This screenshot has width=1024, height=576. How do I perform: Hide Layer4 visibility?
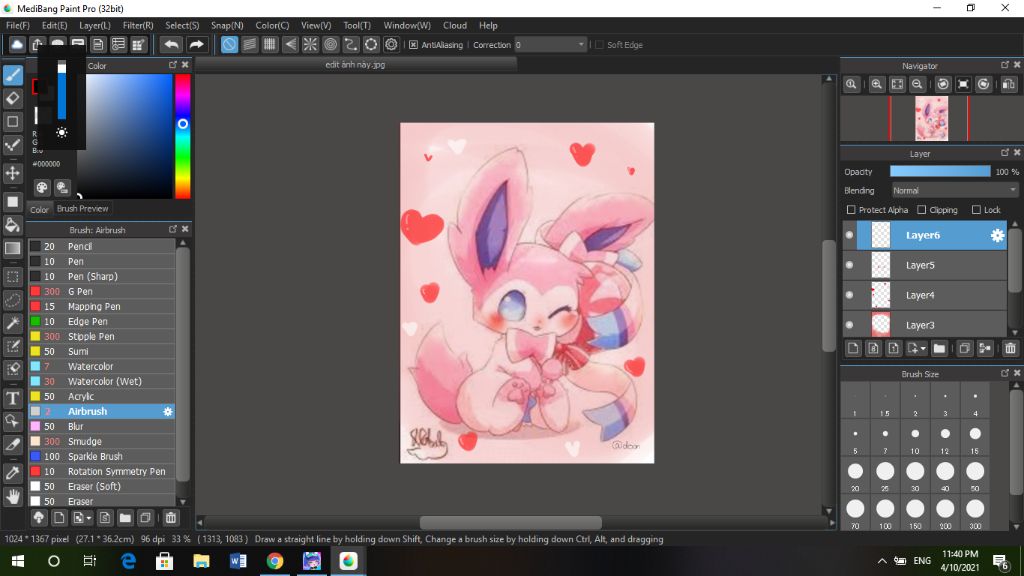pos(850,295)
